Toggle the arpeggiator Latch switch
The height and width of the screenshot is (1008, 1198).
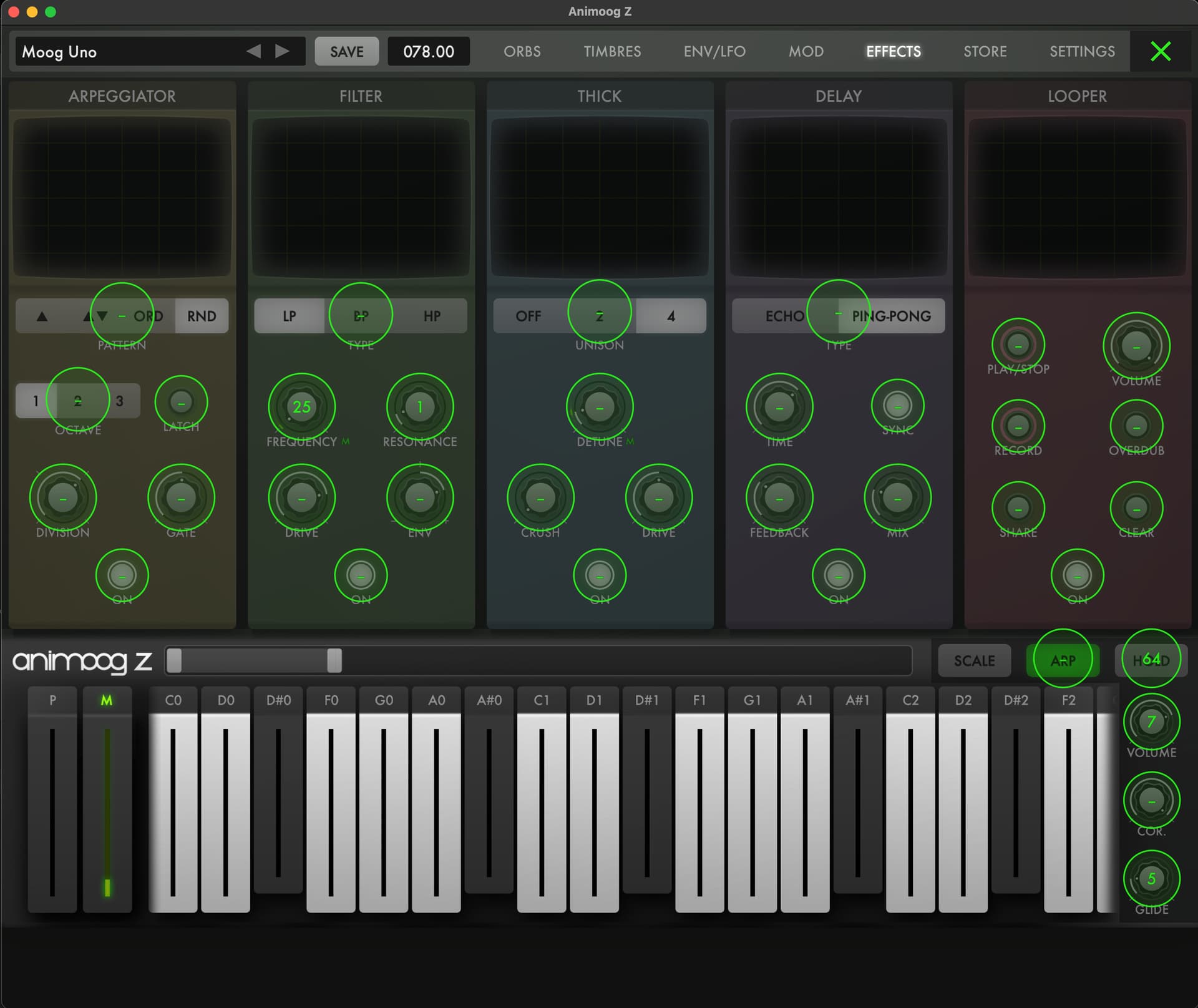coord(181,403)
